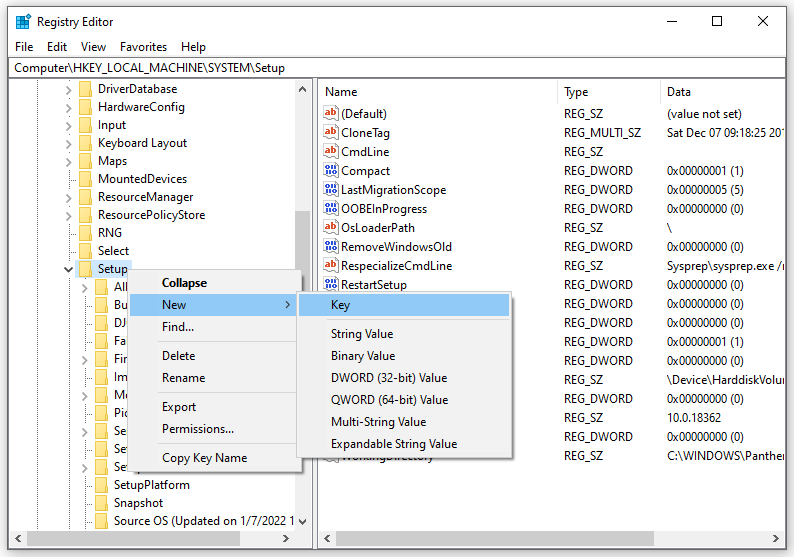The height and width of the screenshot is (557, 794).
Task: Click the MountedDevices folder icon
Action: click(x=86, y=179)
